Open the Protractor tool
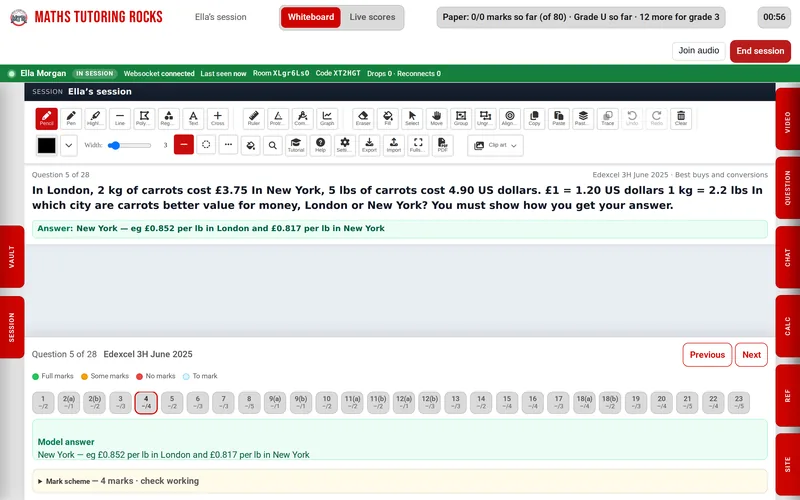Viewport: 800px width, 500px height. pyautogui.click(x=278, y=118)
